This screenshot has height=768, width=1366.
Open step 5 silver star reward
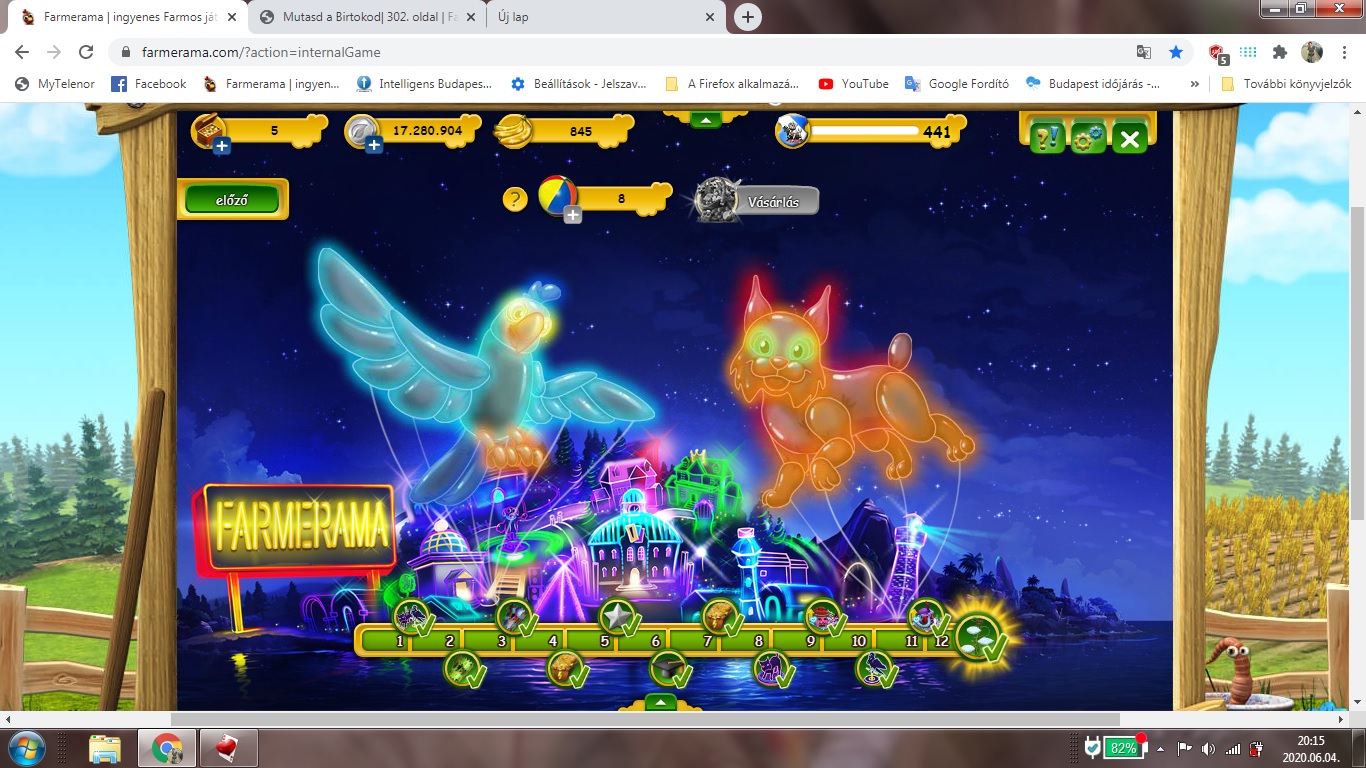(x=617, y=616)
